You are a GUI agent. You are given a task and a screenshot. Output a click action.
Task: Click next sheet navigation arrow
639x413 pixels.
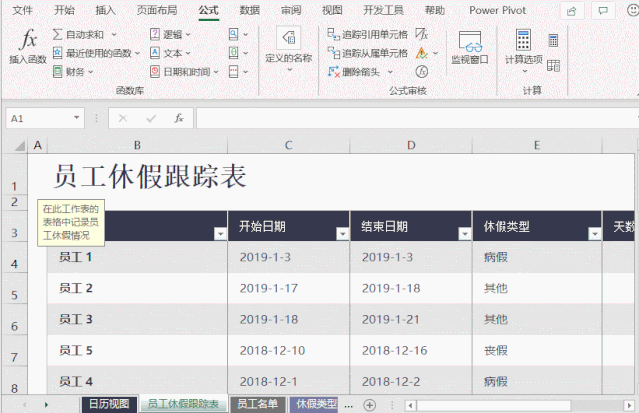coord(46,405)
